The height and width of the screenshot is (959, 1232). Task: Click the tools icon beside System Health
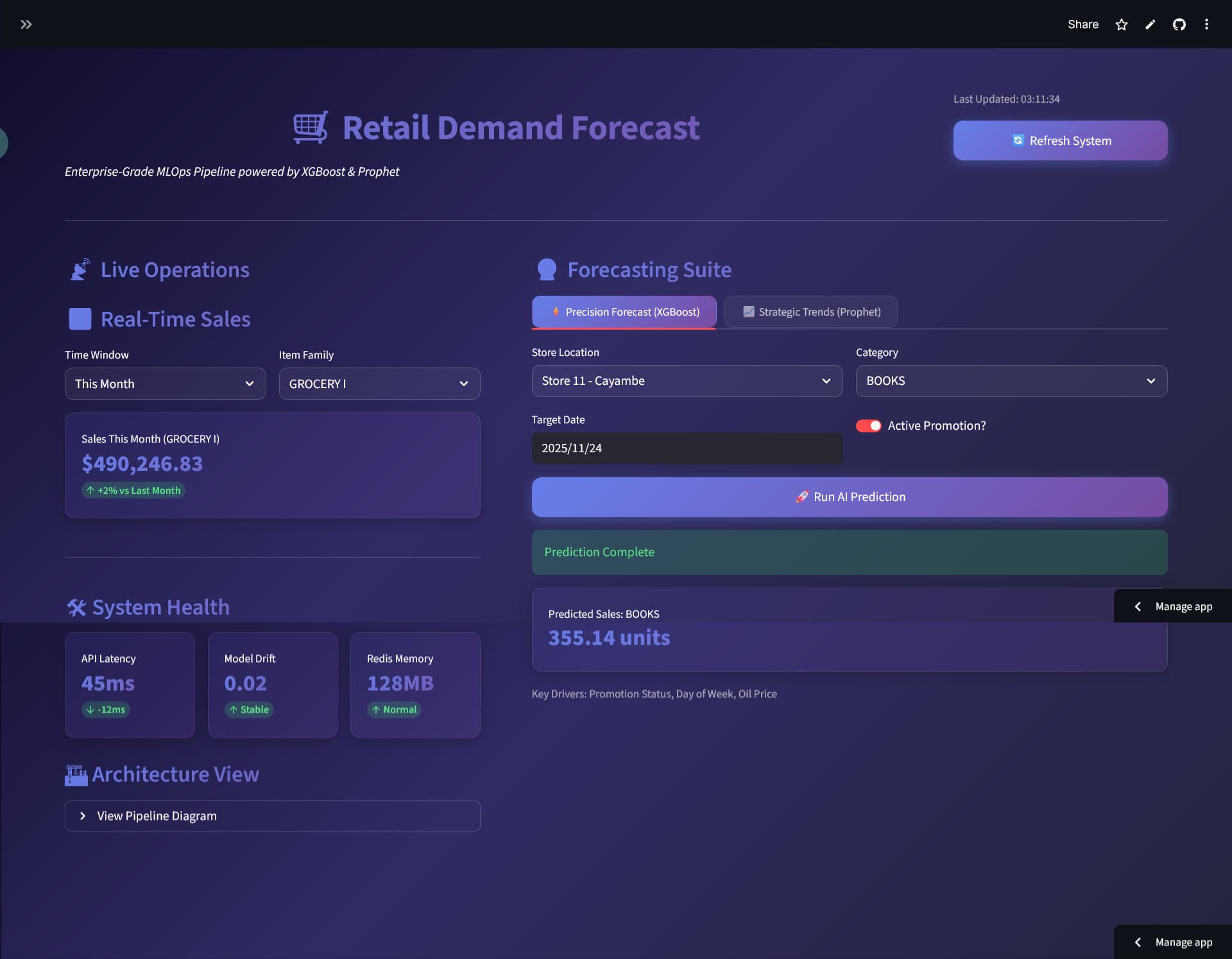pos(76,607)
